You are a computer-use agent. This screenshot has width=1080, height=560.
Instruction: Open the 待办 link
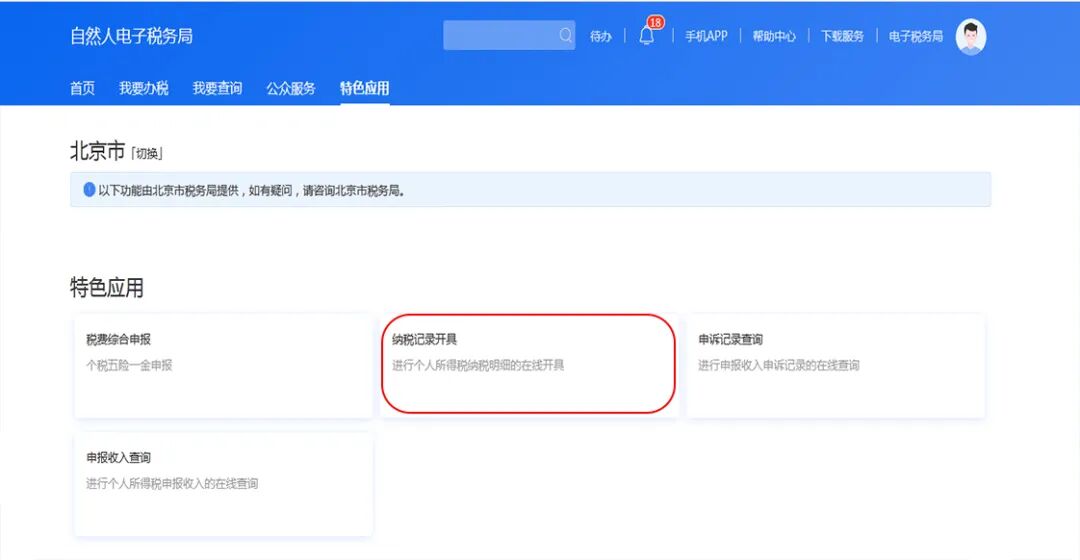(x=601, y=37)
